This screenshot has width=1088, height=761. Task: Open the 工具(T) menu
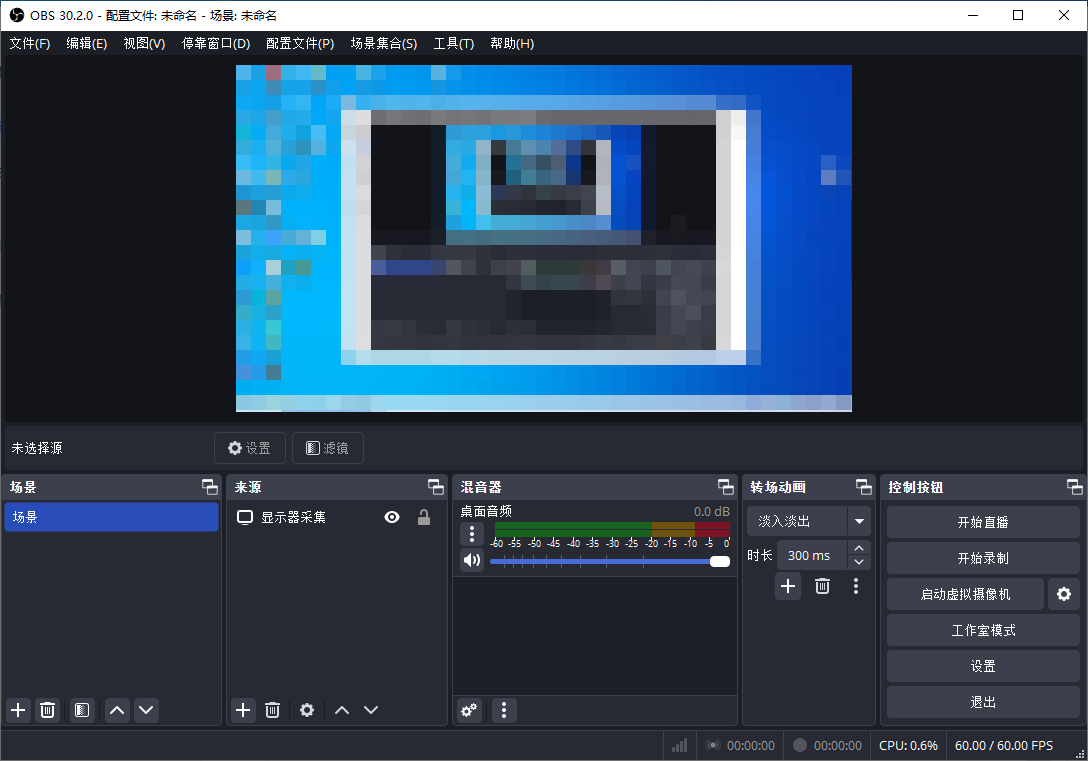click(453, 43)
